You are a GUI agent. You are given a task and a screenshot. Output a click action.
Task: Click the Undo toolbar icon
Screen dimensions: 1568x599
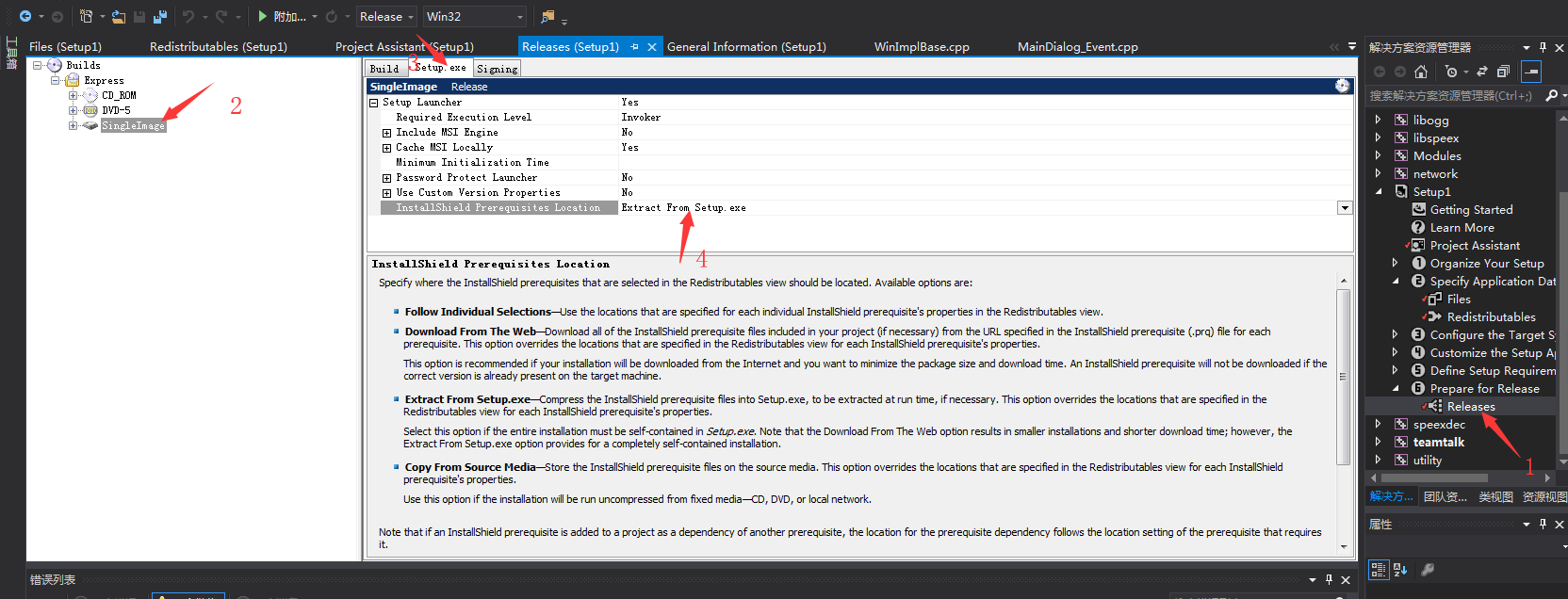coord(188,16)
